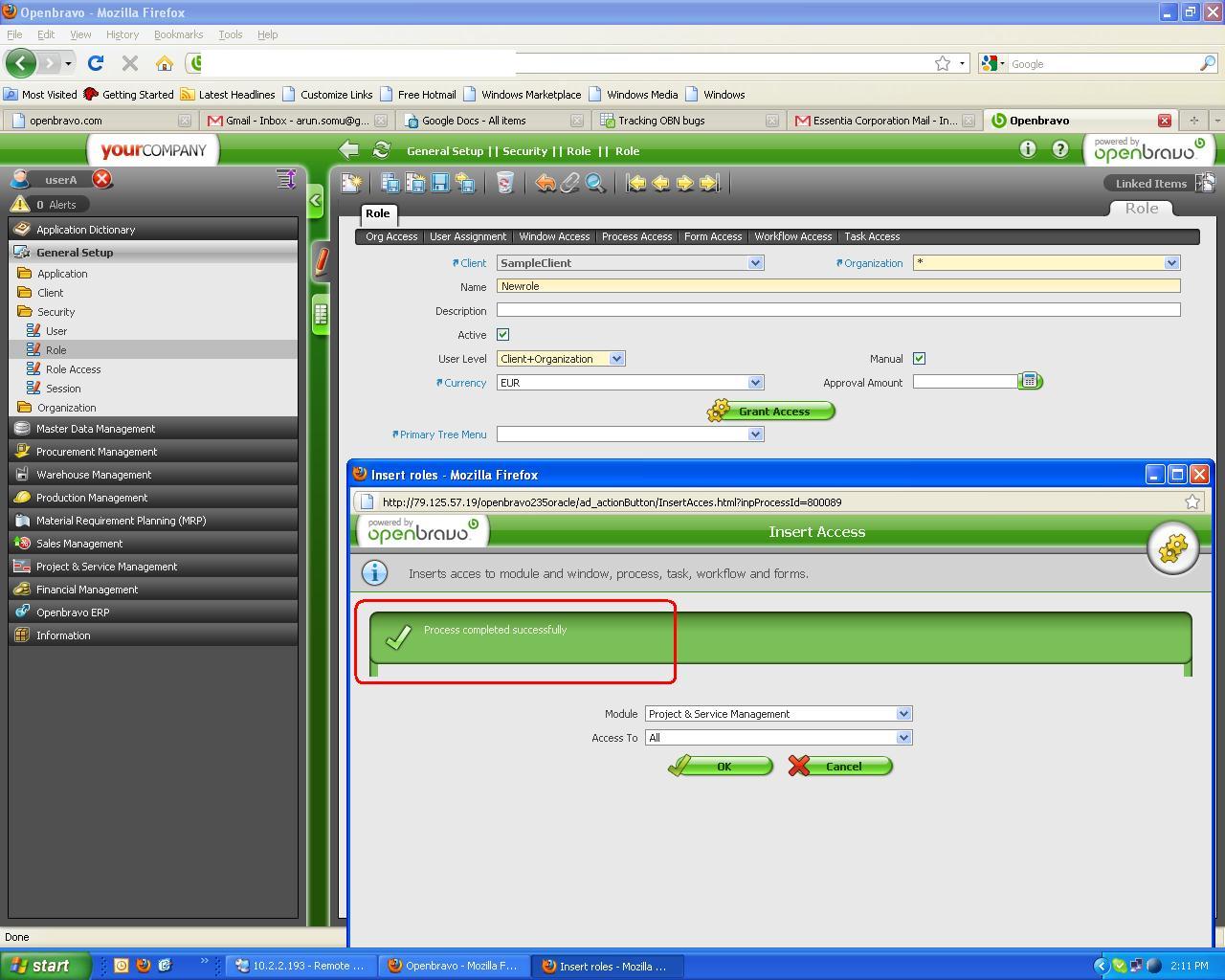Click the Grant Access button
Viewport: 1225px width, 980px height.
click(771, 412)
